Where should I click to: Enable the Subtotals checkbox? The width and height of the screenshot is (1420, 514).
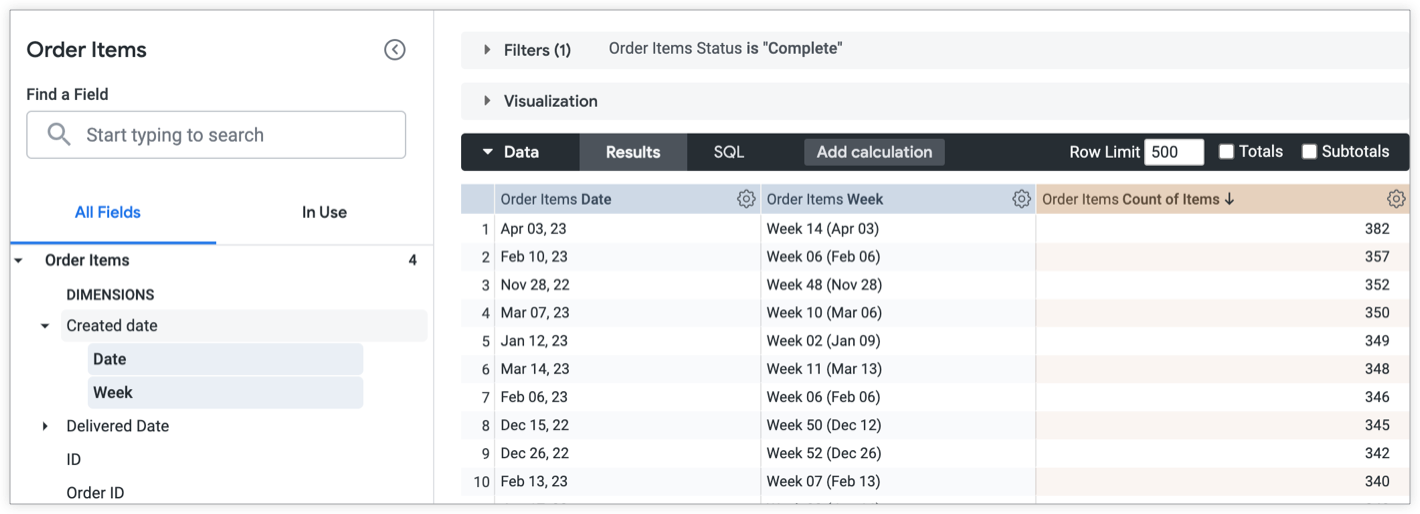coord(1309,152)
